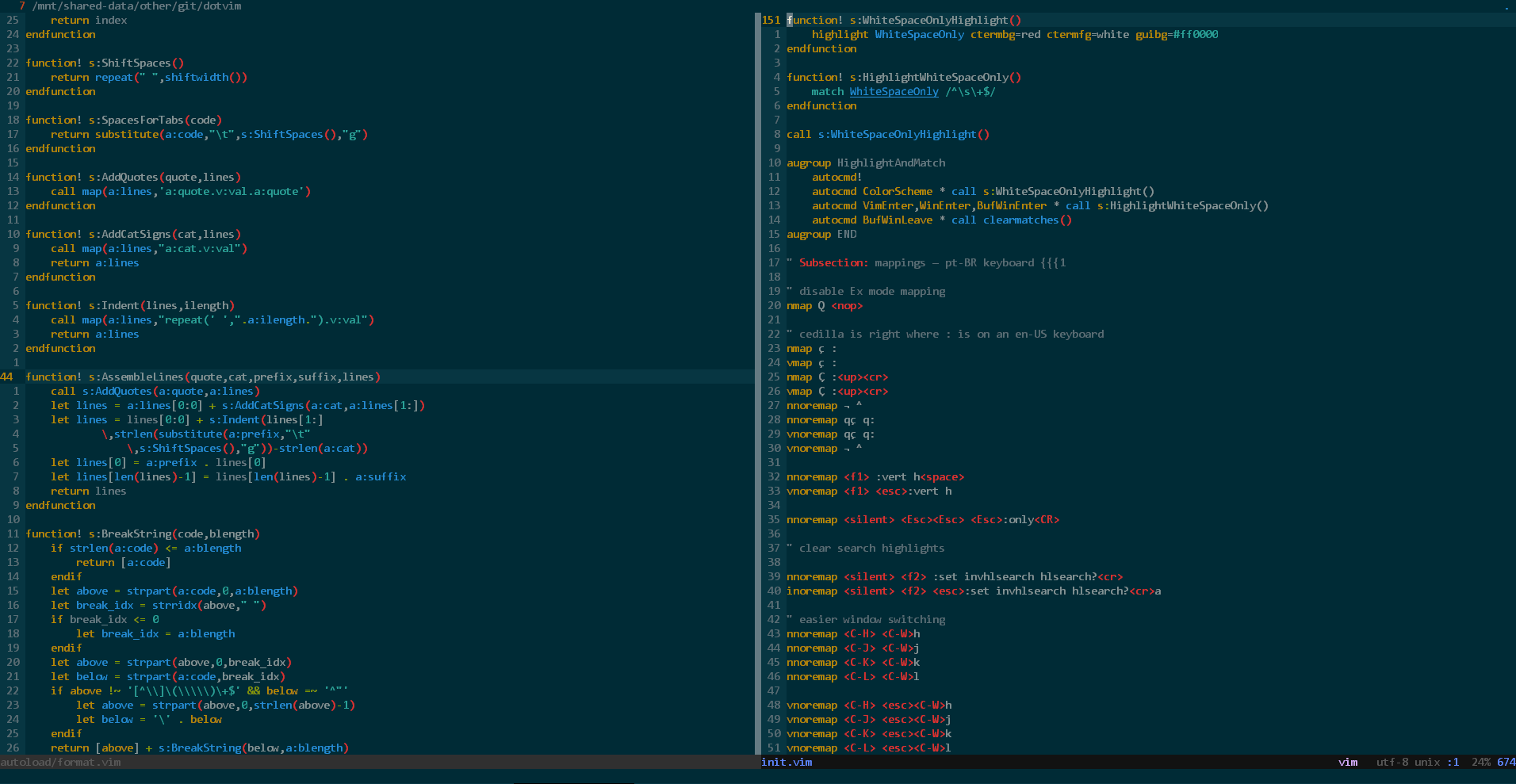The width and height of the screenshot is (1516, 784).
Task: Click 'augroup END' line
Action: pos(821,234)
